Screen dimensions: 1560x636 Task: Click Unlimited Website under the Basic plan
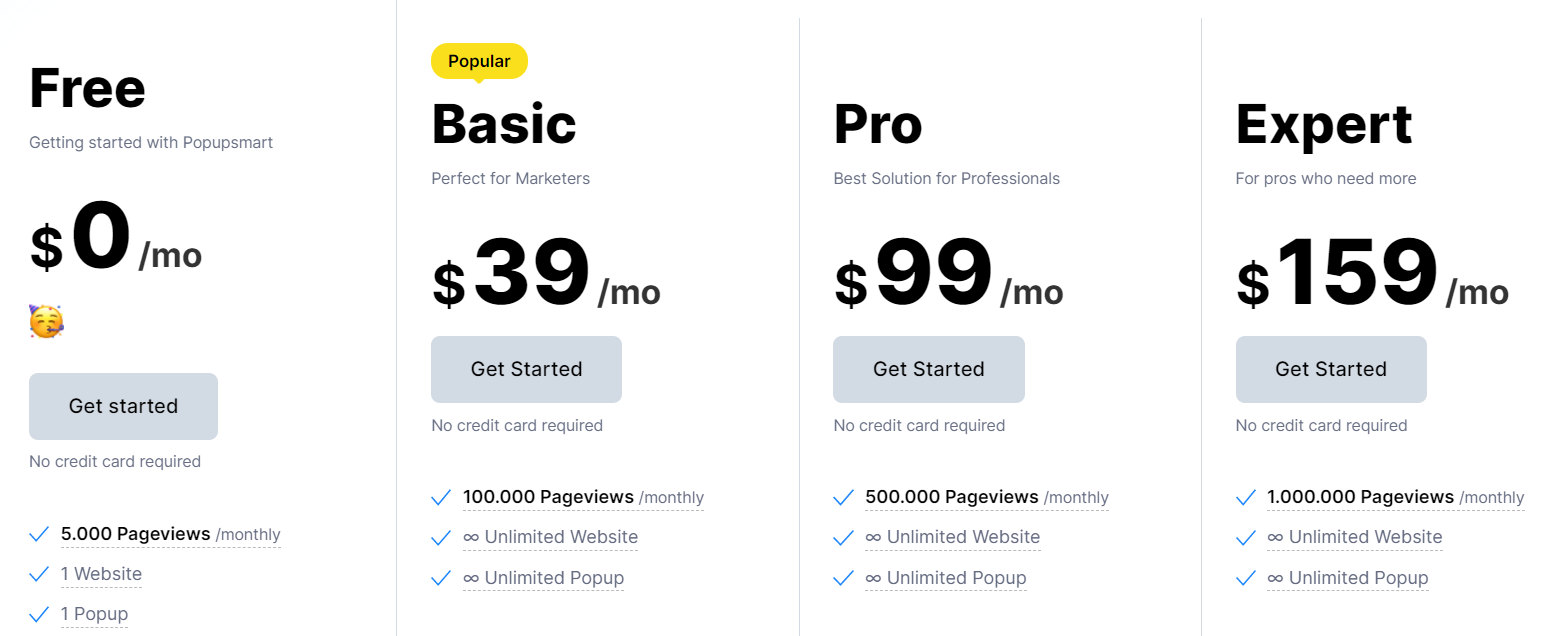(550, 537)
